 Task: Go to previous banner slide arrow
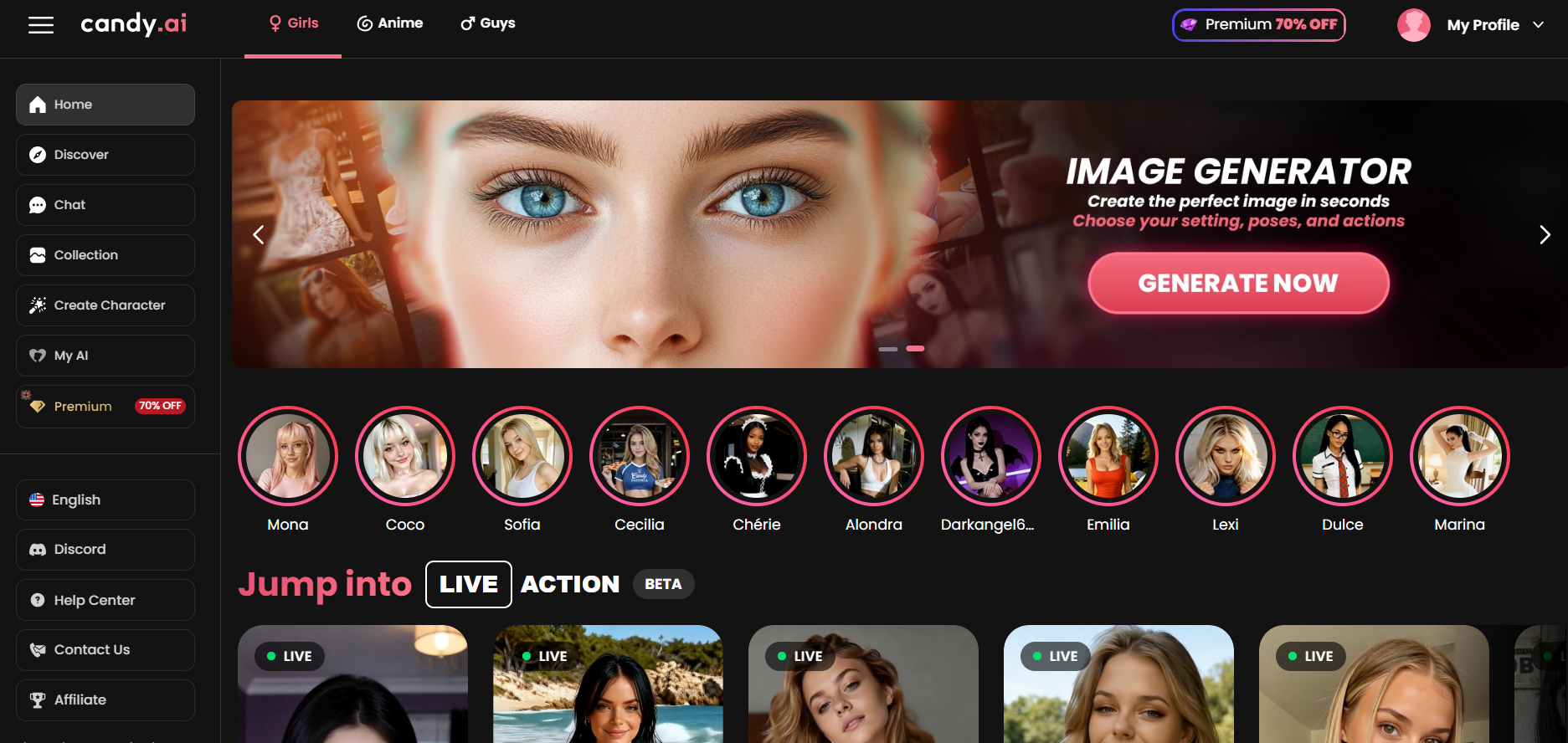pyautogui.click(x=259, y=235)
